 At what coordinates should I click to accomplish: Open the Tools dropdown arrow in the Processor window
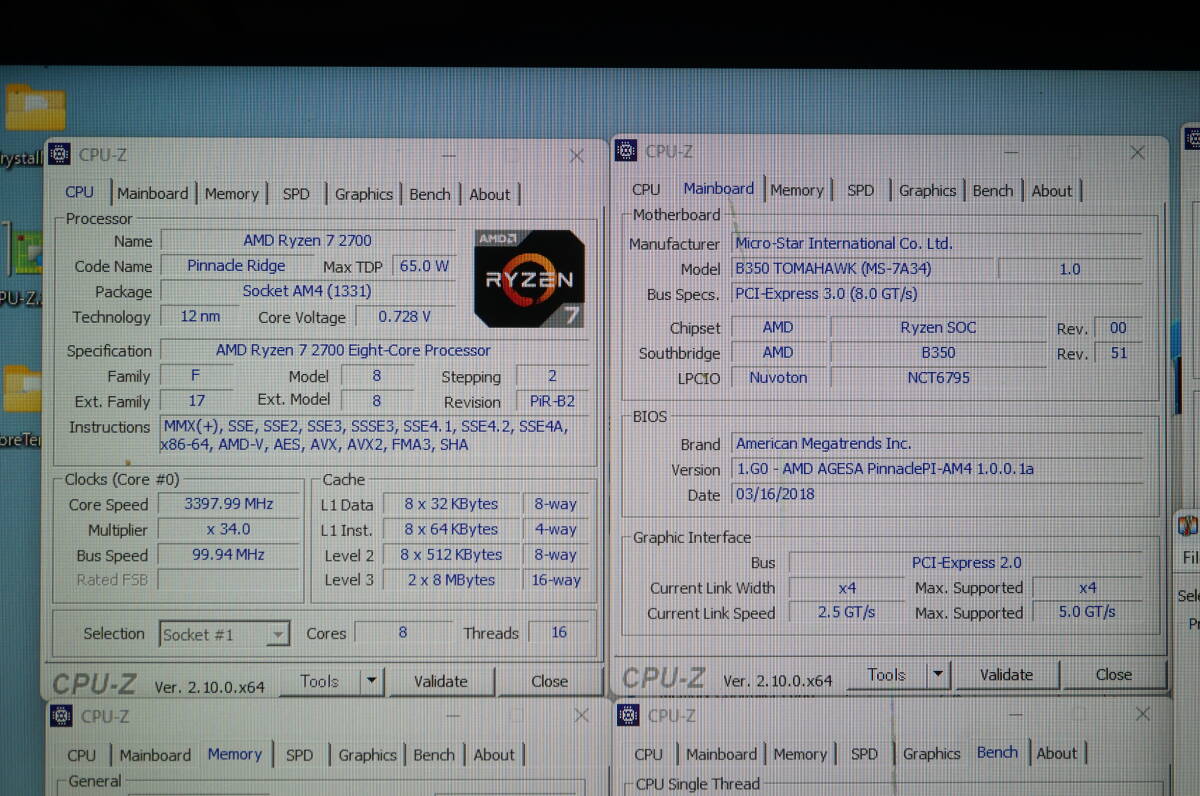point(371,681)
